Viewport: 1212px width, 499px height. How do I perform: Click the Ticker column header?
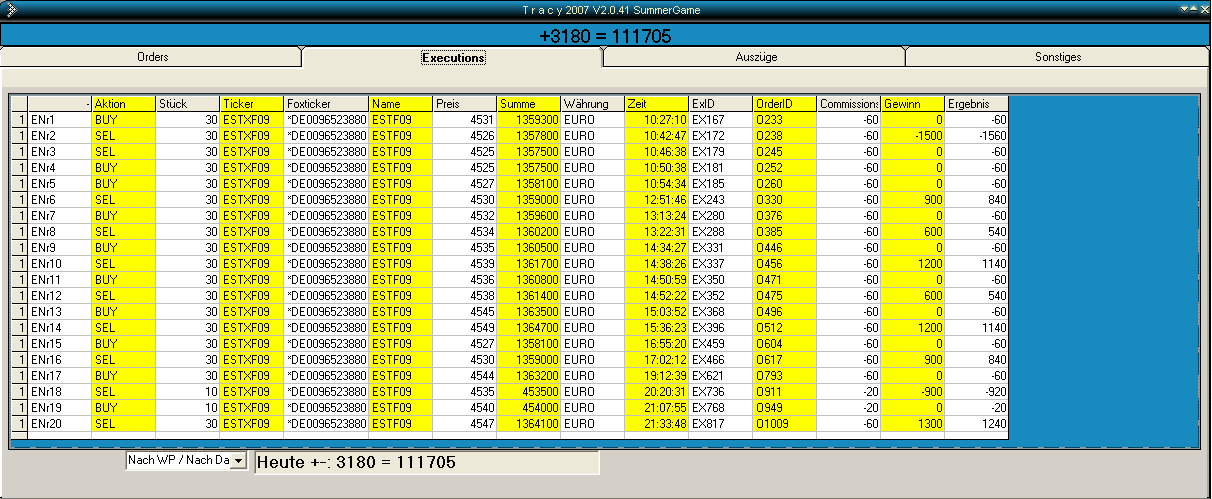coord(251,104)
